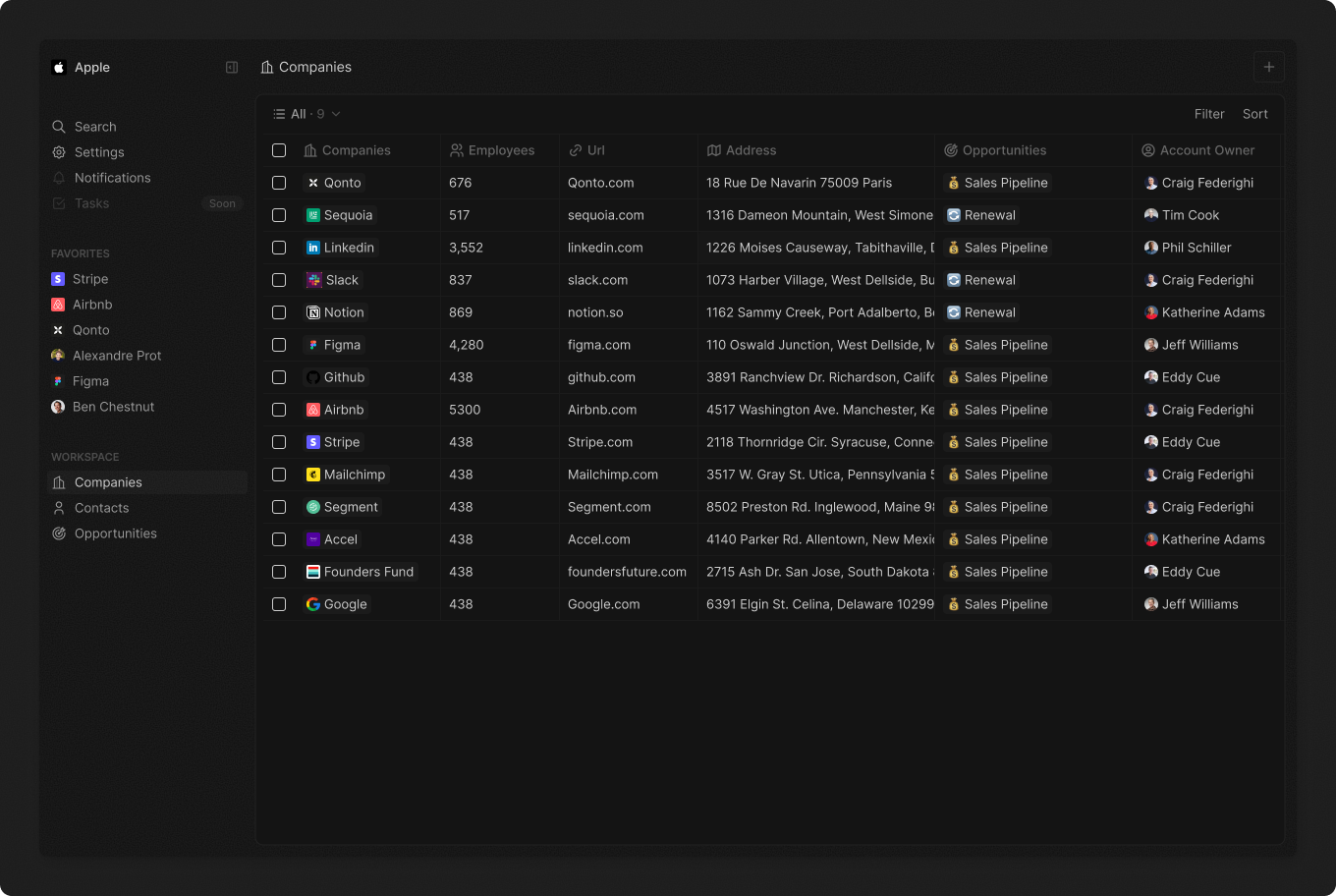Image resolution: width=1336 pixels, height=896 pixels.
Task: Click the sidebar collapse icon
Action: (x=232, y=68)
